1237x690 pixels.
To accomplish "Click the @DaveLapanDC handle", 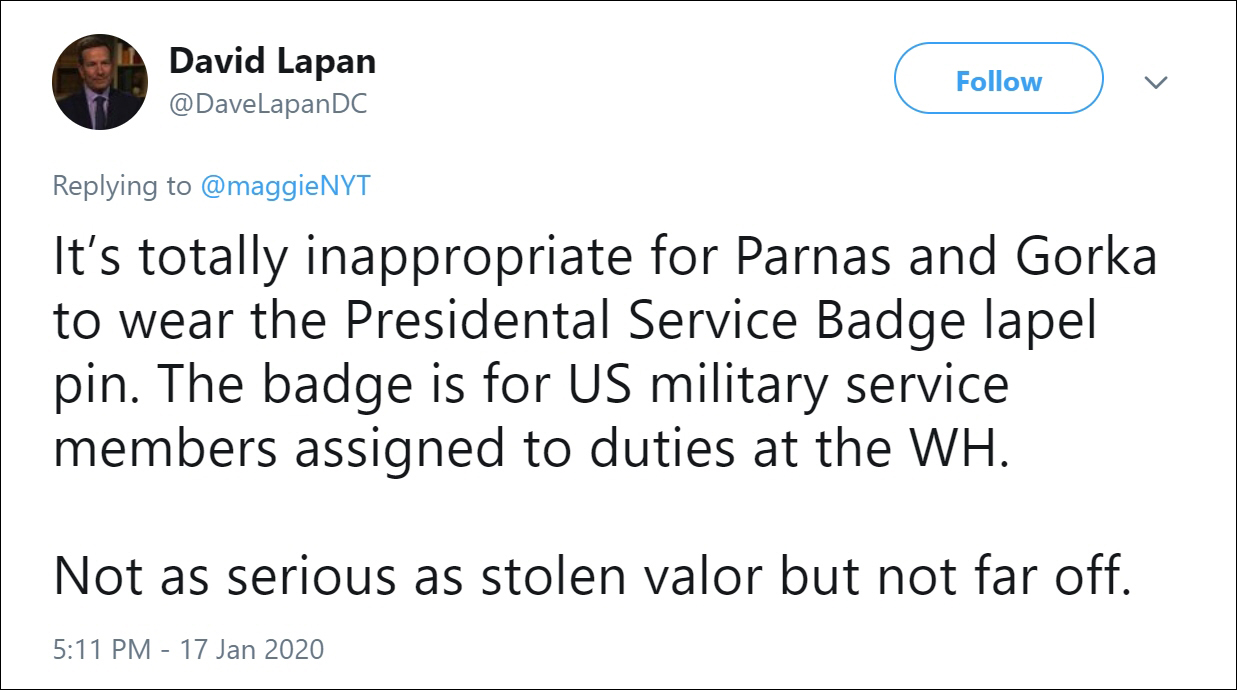I will pyautogui.click(x=268, y=104).
